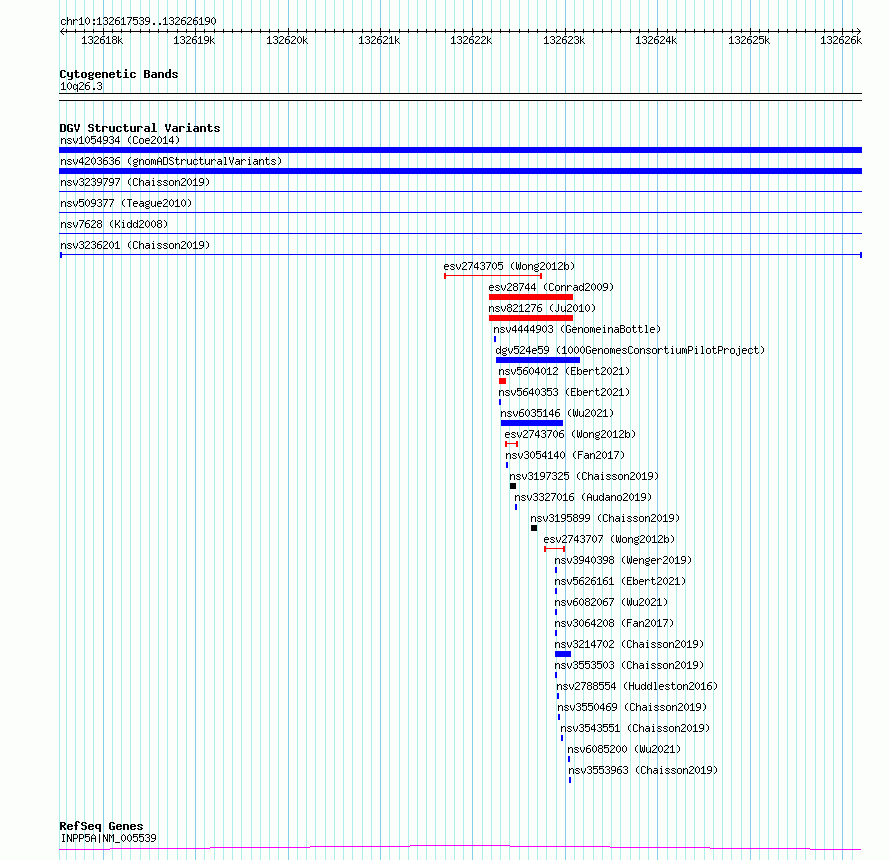Click nsv3550469 (Chaisson2019) label
Screen dimensions: 890x860
tap(632, 707)
